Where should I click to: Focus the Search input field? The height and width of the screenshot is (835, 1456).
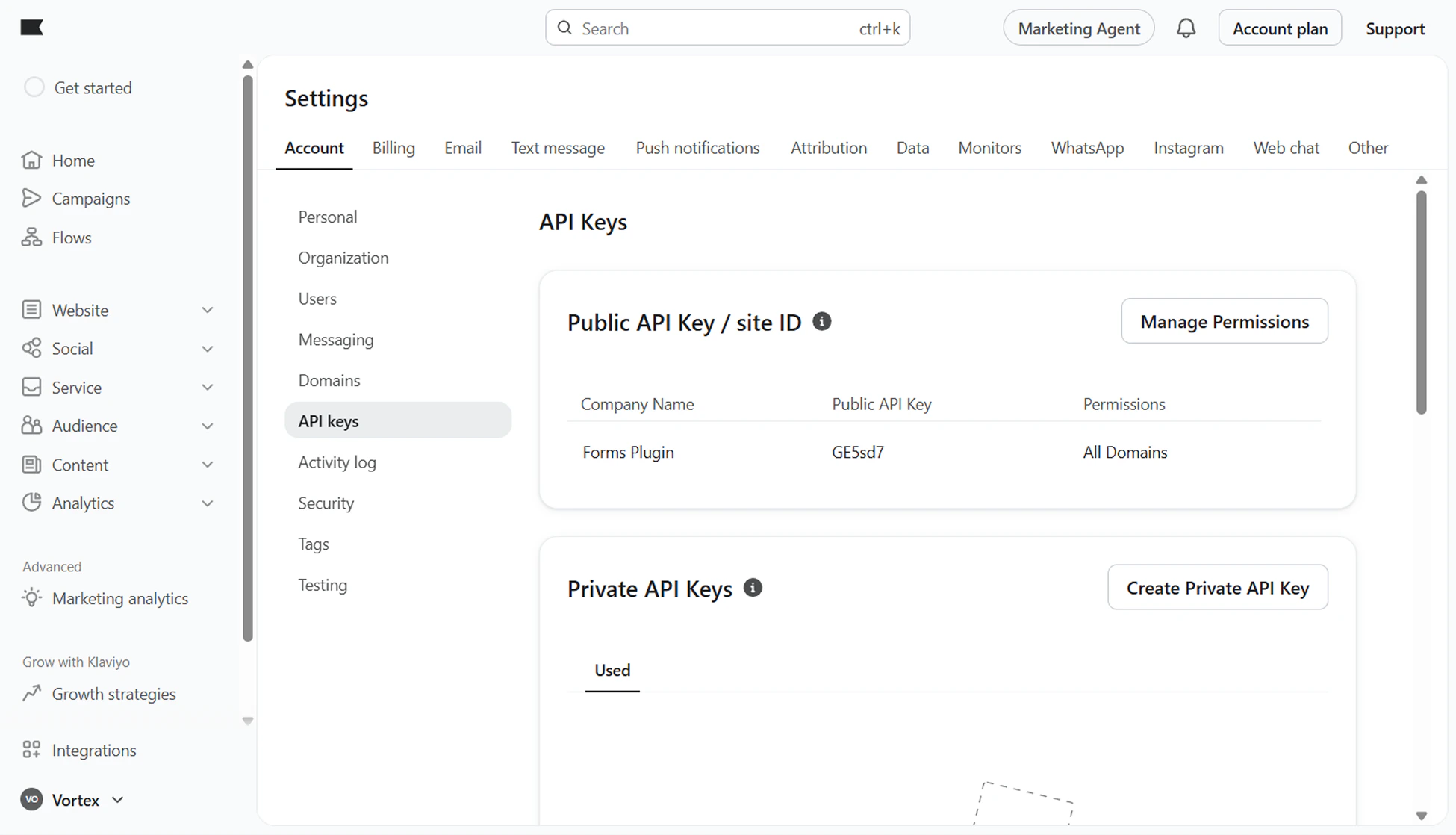coord(727,28)
